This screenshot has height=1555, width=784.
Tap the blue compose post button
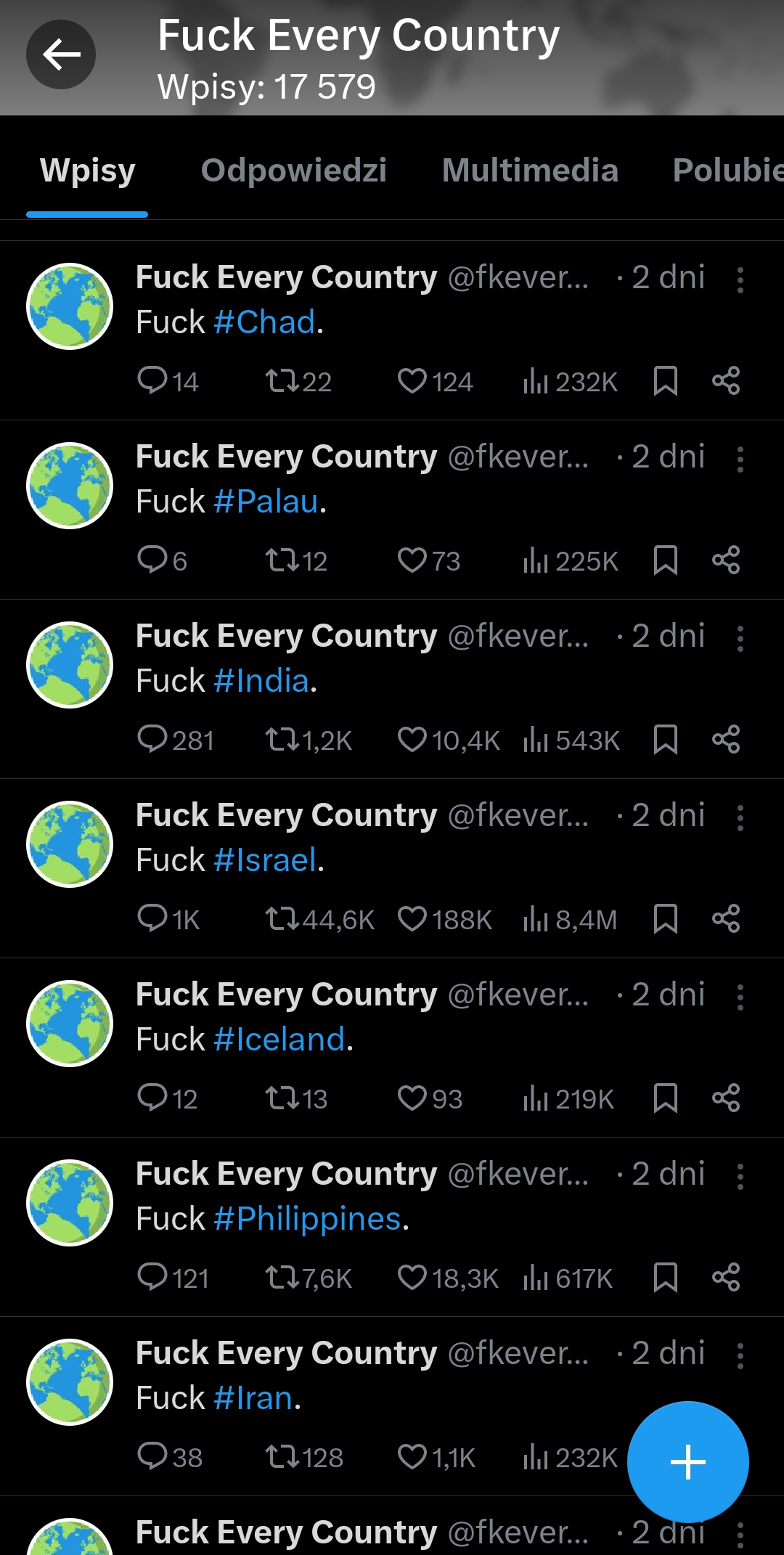point(687,1461)
